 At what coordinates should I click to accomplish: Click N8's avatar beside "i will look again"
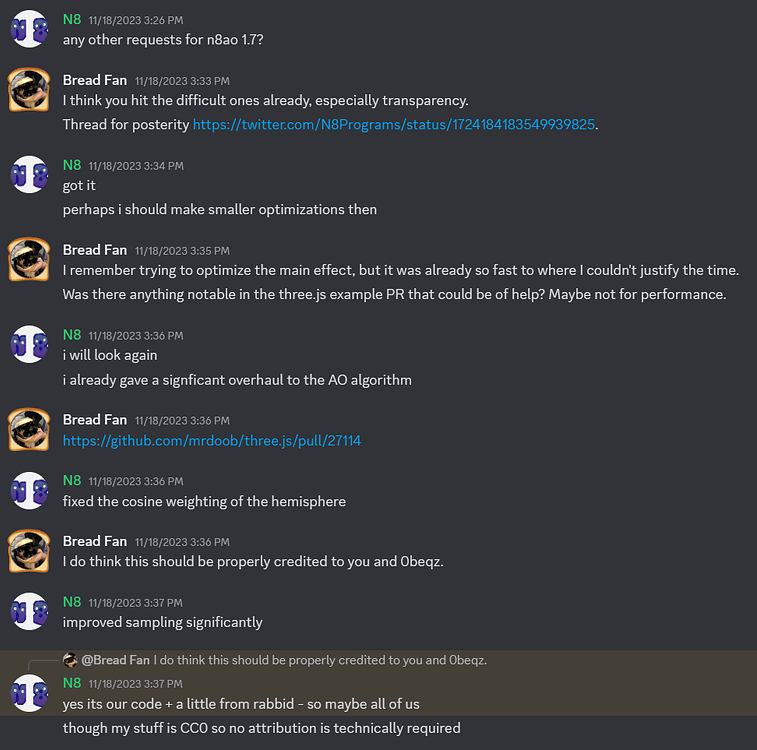click(x=29, y=344)
